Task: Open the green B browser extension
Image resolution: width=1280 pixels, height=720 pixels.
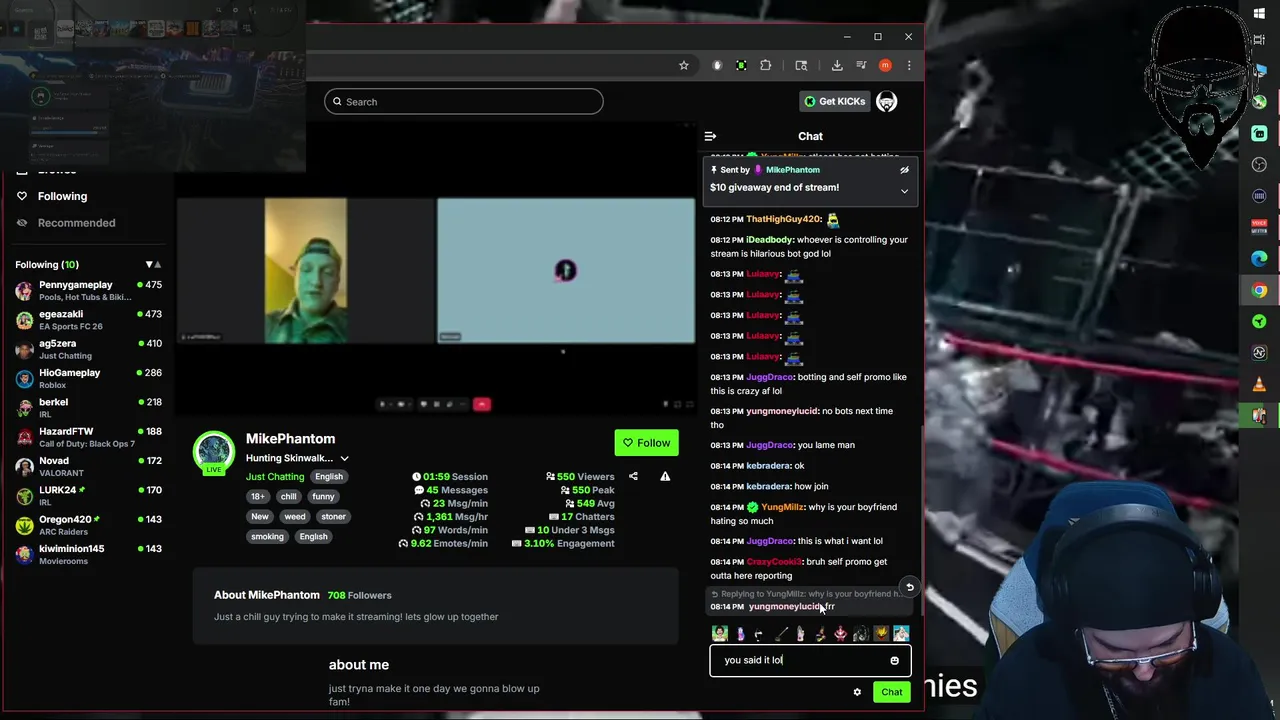Action: coord(741,66)
